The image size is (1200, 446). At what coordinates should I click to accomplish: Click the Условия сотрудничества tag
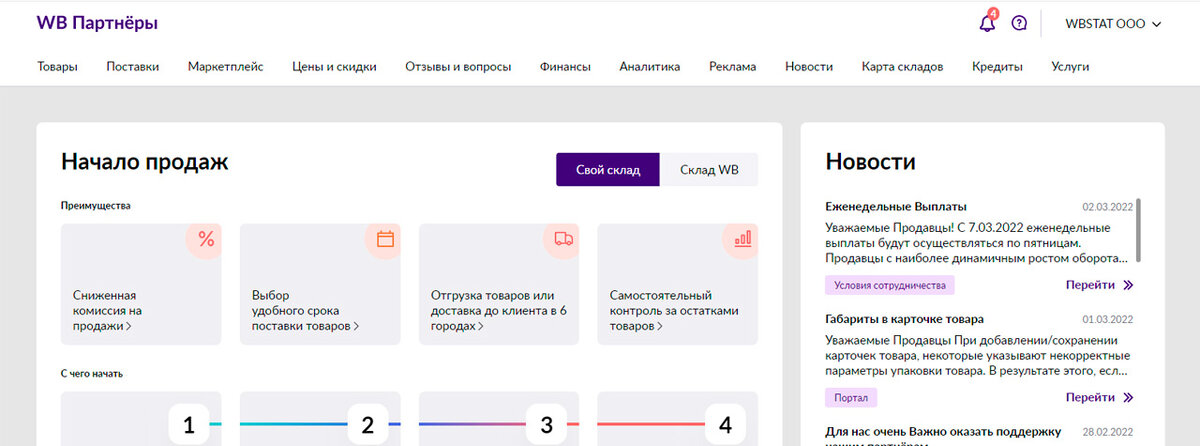click(x=890, y=285)
